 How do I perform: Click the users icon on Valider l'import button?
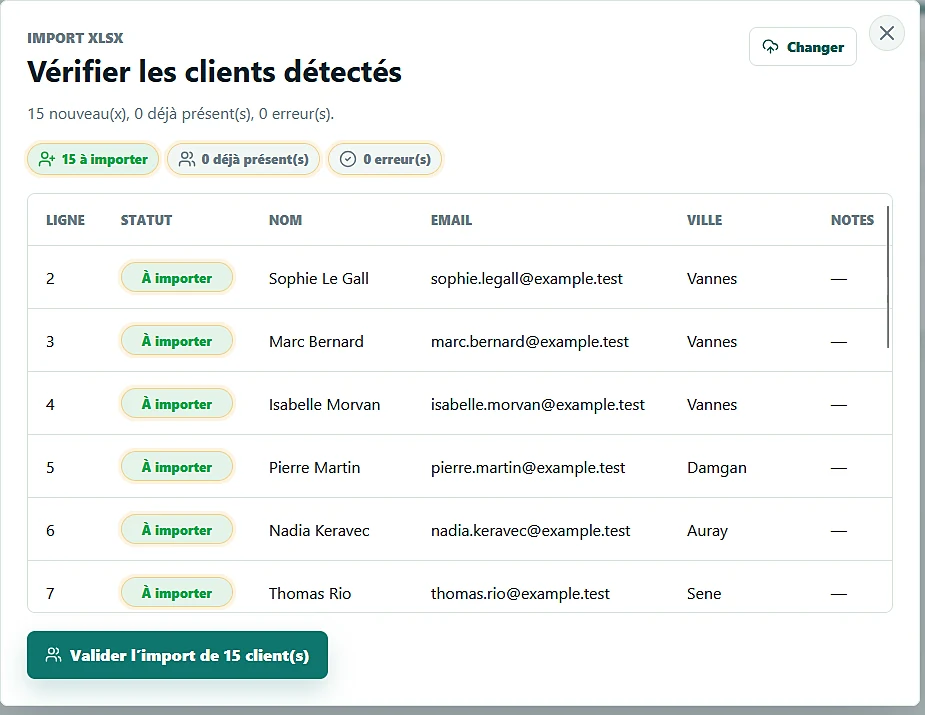point(53,655)
